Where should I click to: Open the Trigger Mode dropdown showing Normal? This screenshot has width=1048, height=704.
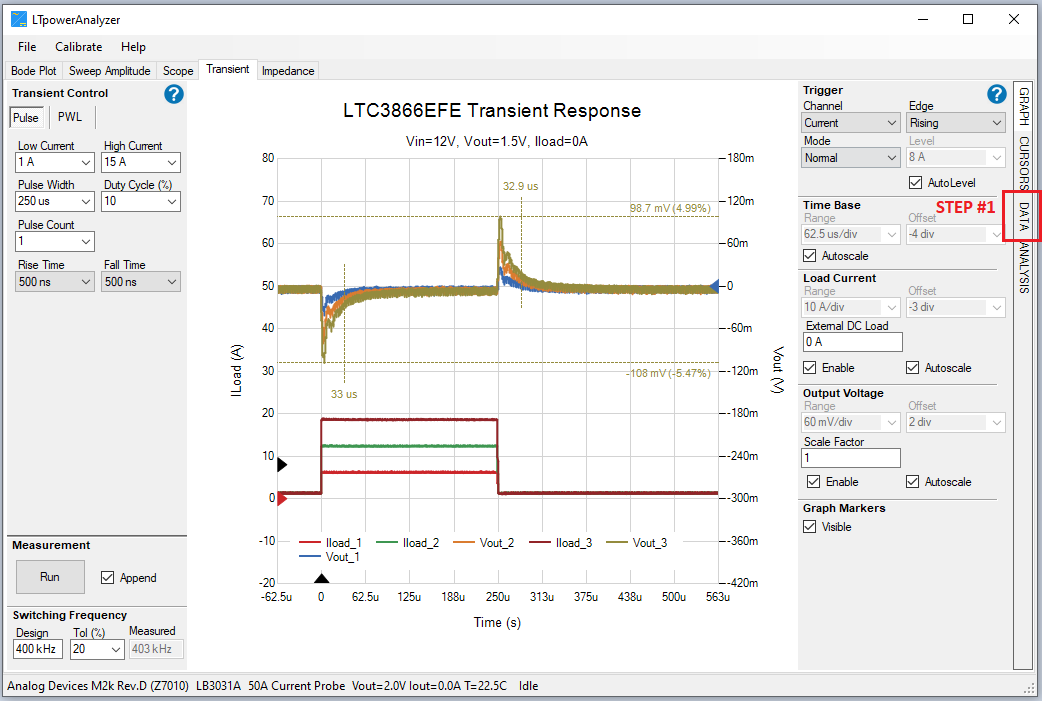point(850,157)
